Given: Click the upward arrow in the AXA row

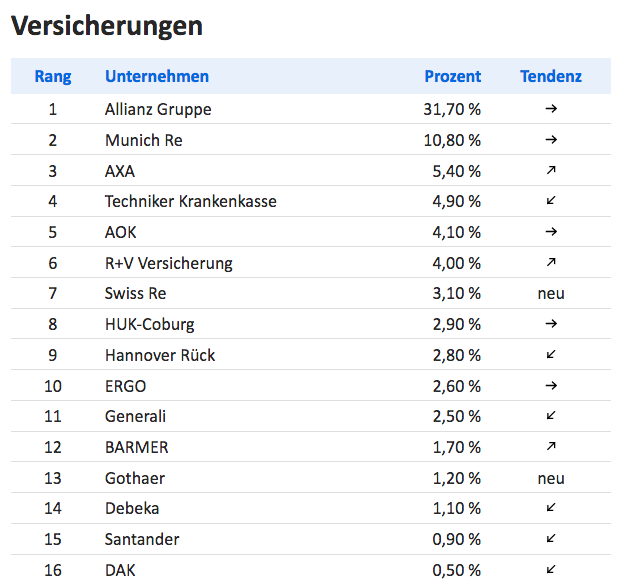Looking at the screenshot, I should [x=551, y=170].
